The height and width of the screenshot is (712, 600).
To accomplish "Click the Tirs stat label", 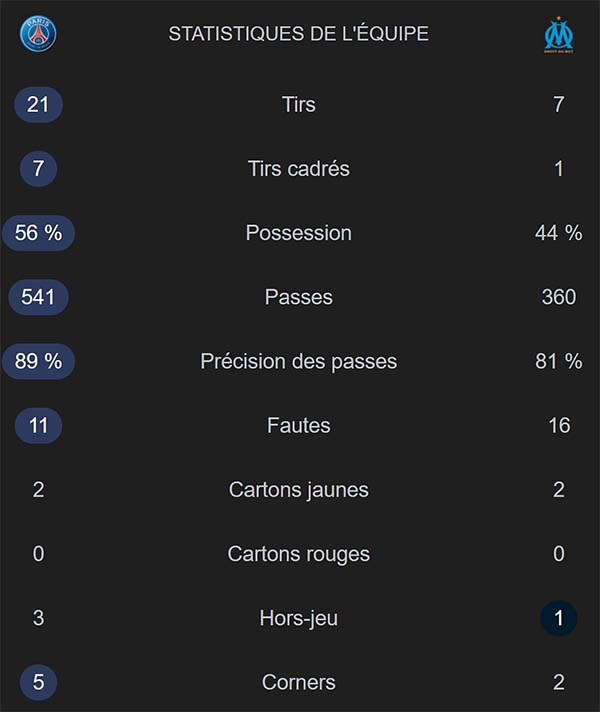I will click(298, 104).
